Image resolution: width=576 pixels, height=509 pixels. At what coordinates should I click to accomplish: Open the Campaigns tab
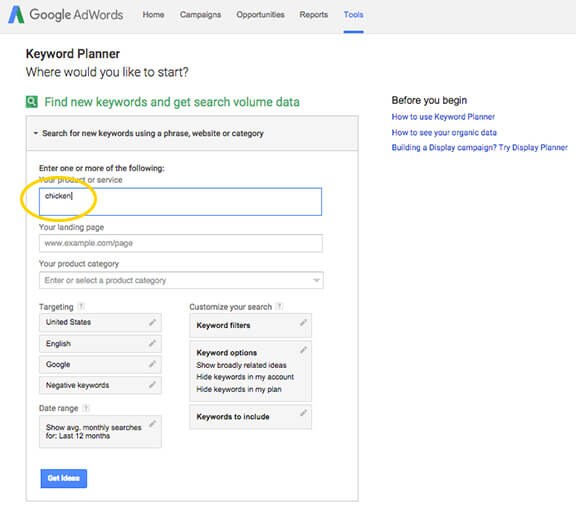200,15
